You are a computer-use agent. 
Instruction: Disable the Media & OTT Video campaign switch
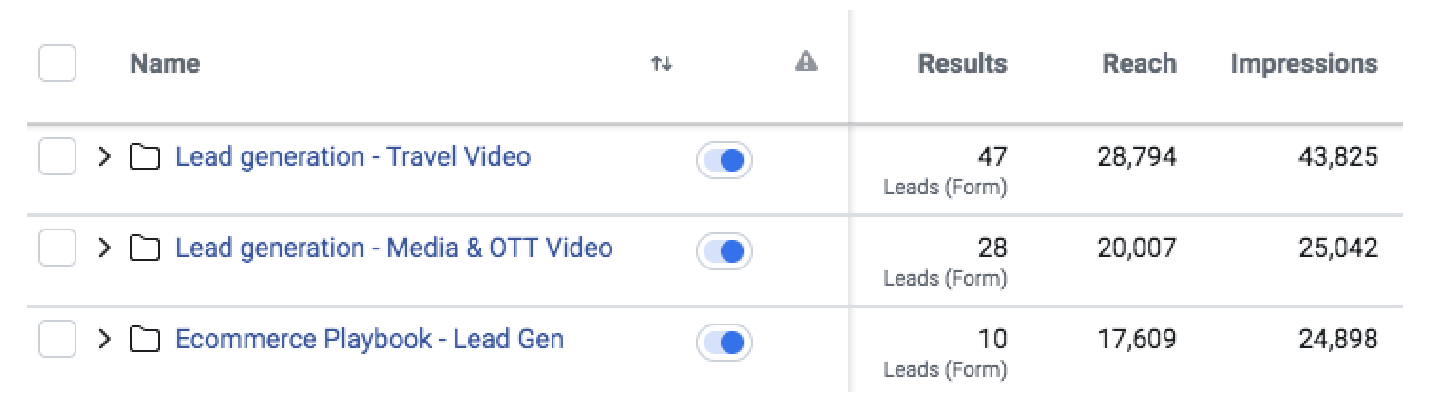(x=724, y=251)
